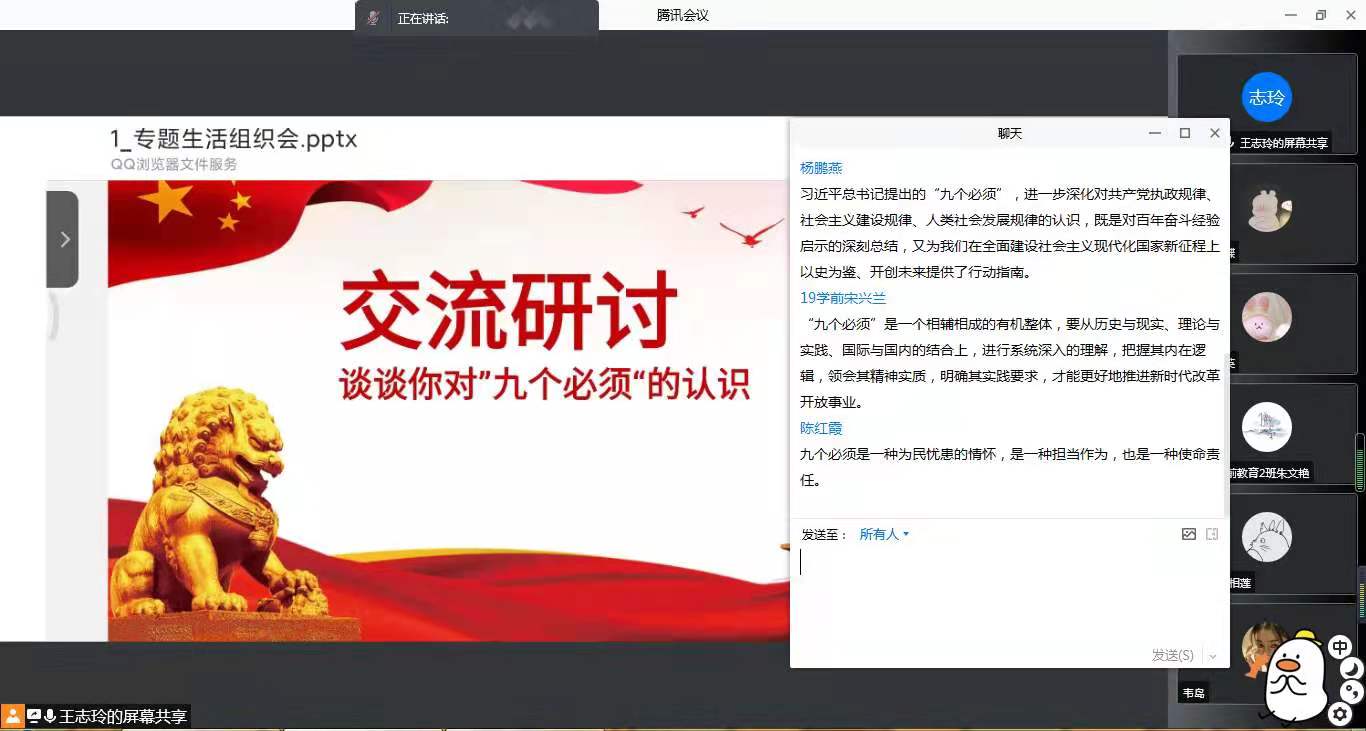Expand the slide panel with the right chevron

coord(64,239)
